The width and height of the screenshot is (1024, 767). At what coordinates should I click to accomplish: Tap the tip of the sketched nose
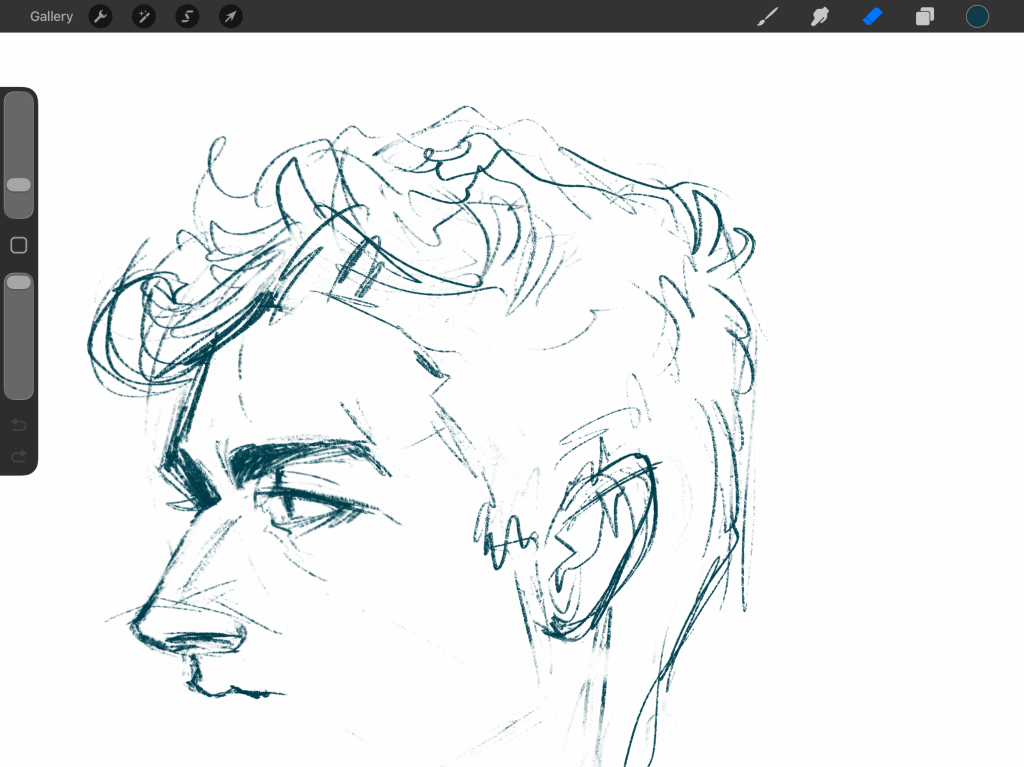tap(138, 626)
